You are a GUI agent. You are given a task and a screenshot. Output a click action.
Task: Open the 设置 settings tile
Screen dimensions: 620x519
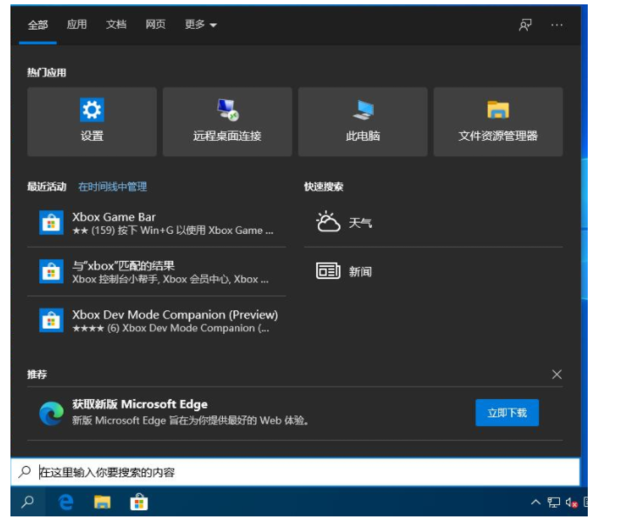coord(92,121)
